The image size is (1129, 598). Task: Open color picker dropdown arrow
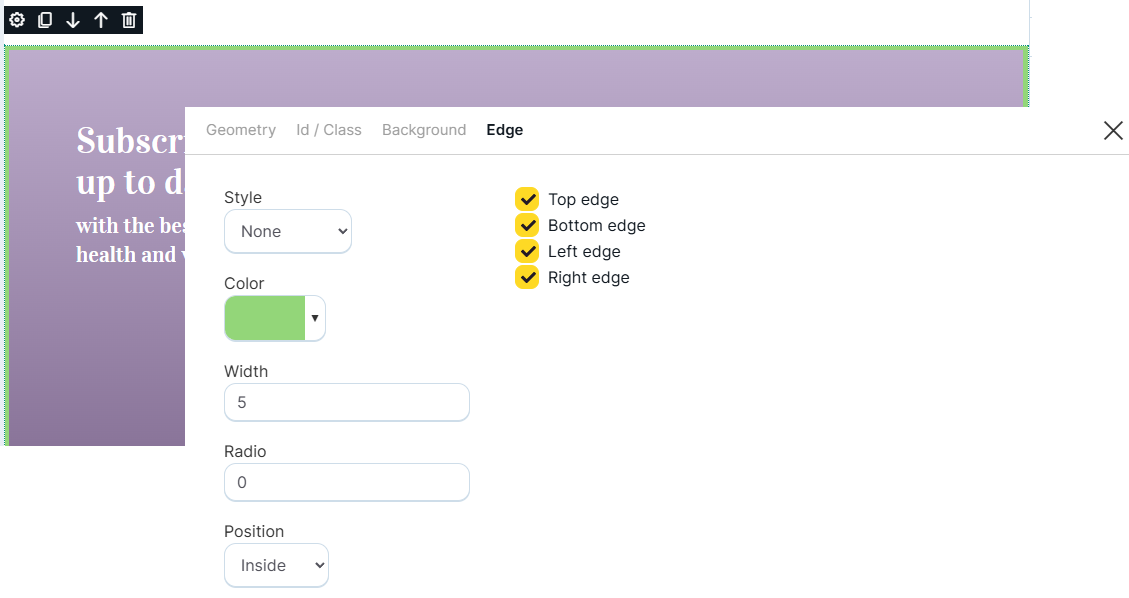click(x=315, y=318)
